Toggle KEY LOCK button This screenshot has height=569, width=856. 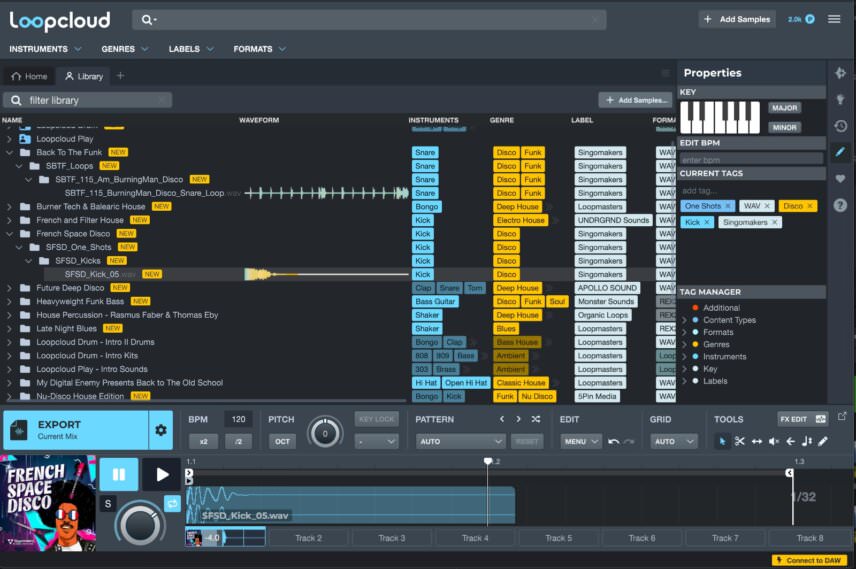coord(377,419)
